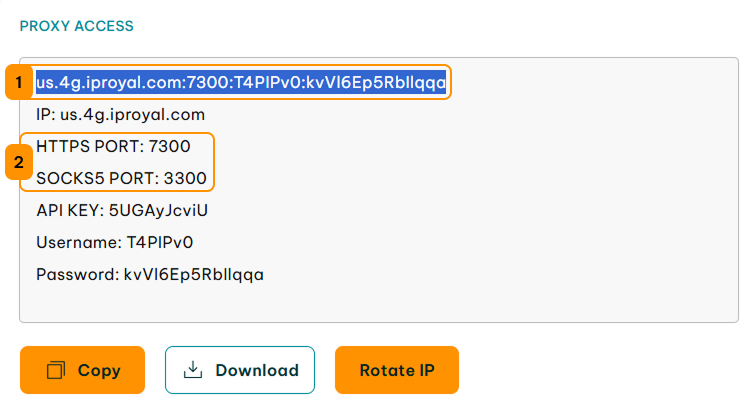Click the HTTPS PORT 7300 line
The image size is (756, 405).
(x=113, y=146)
